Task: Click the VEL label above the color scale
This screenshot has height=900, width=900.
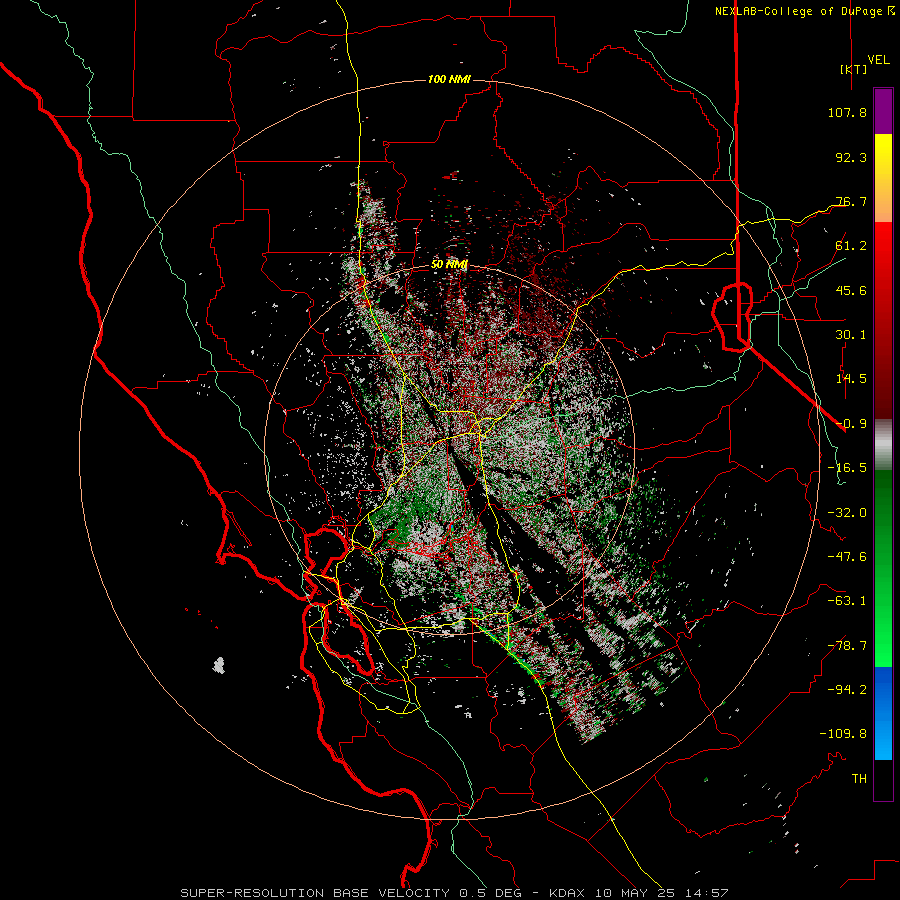Action: (878, 60)
